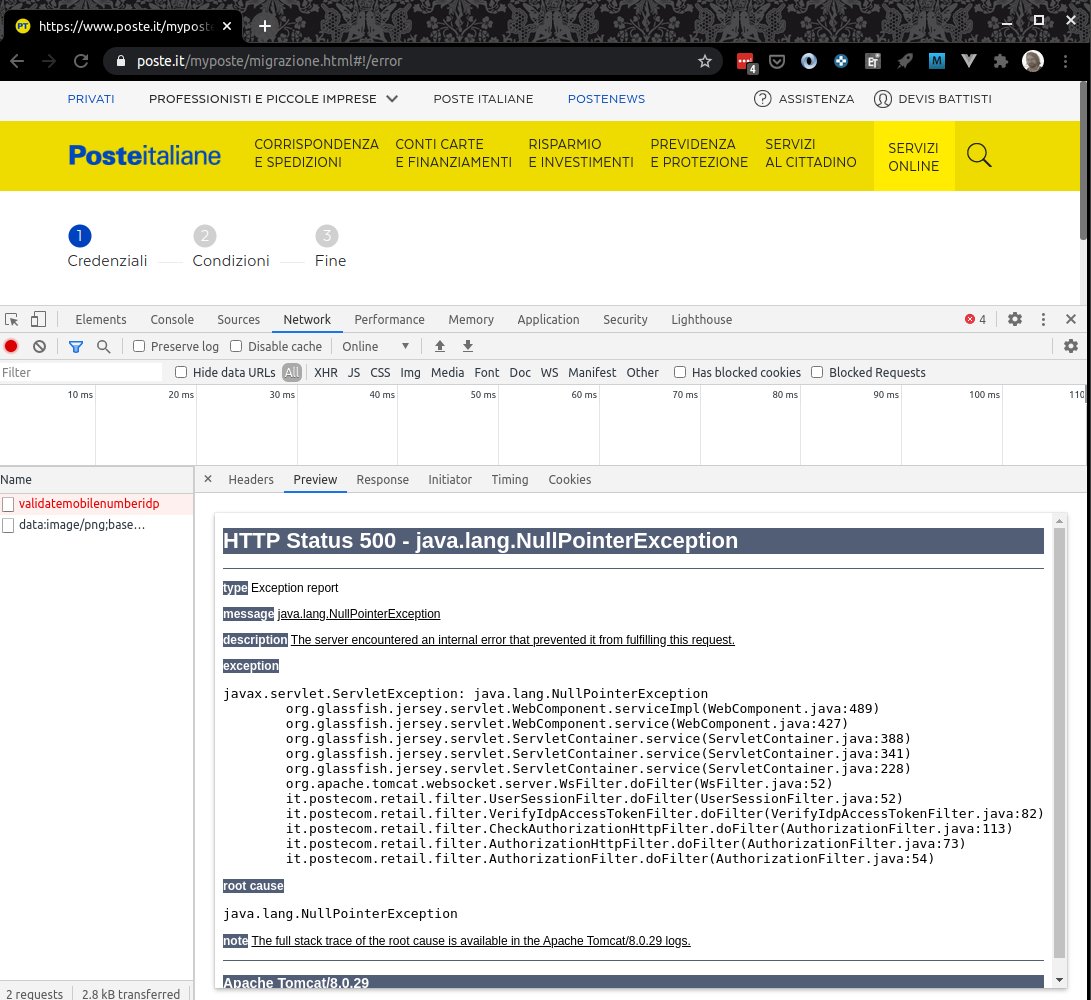Open the Headers tab of the request
This screenshot has height=1000, width=1091.
pyautogui.click(x=251, y=479)
